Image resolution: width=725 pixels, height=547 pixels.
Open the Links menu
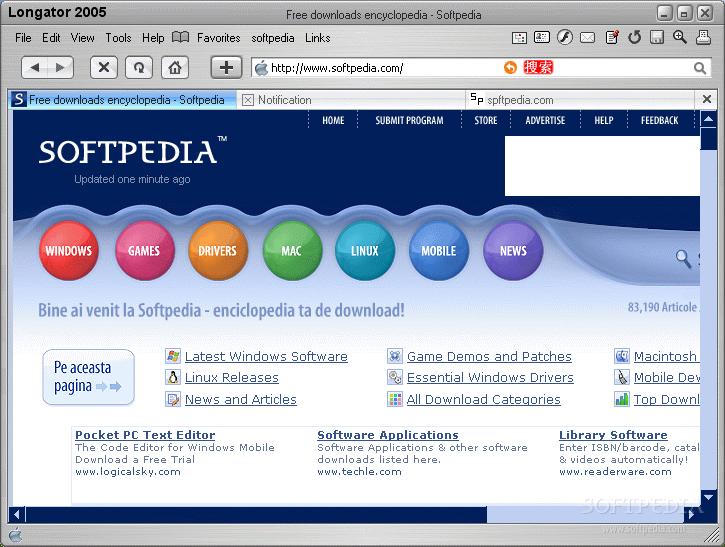(x=318, y=38)
